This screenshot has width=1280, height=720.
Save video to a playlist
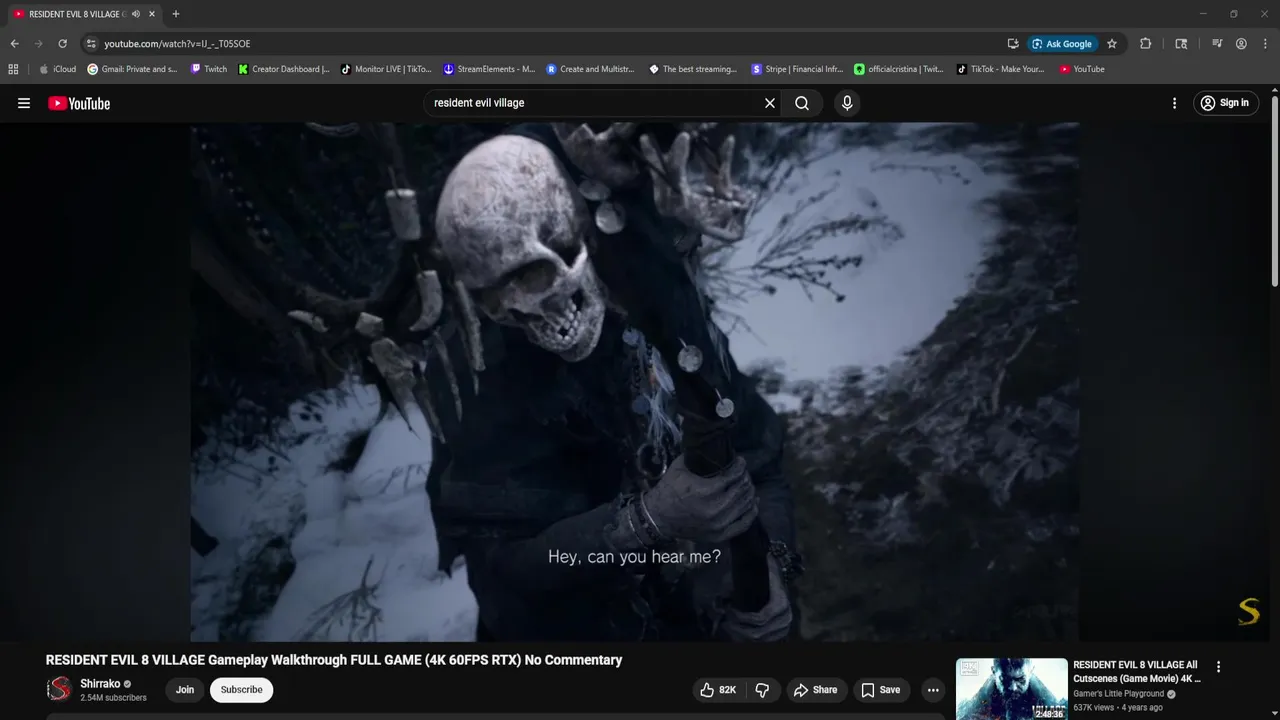coord(880,690)
